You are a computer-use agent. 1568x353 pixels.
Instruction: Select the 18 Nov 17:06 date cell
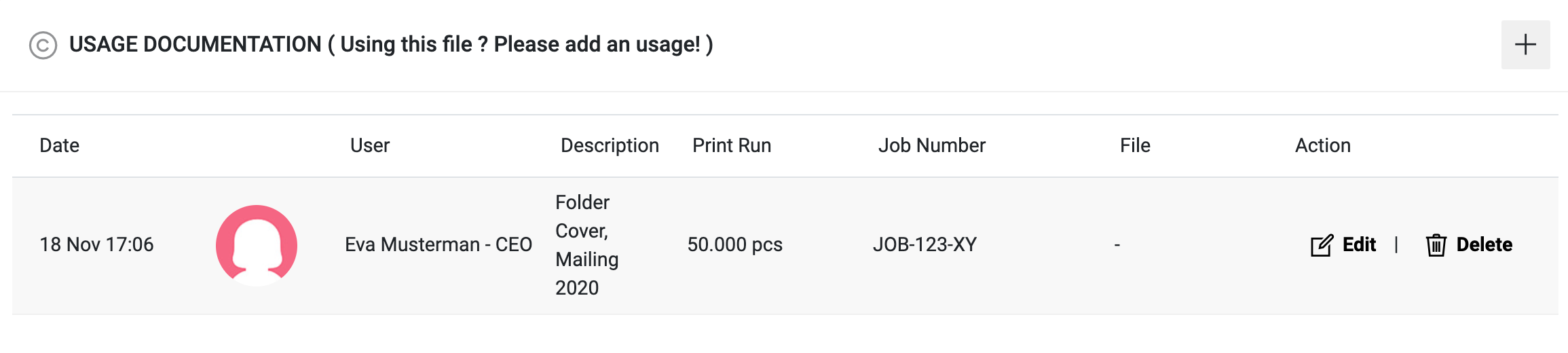(x=96, y=244)
